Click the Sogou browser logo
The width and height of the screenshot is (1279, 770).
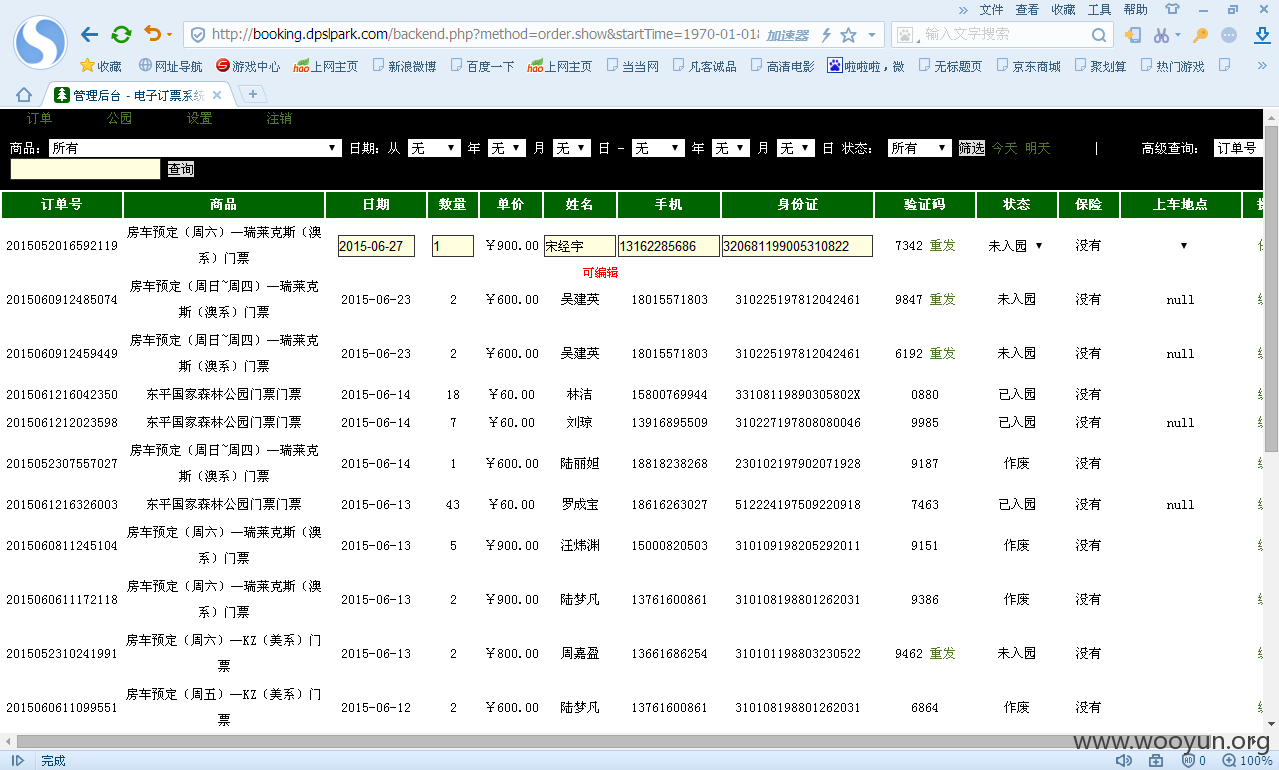tap(41, 42)
